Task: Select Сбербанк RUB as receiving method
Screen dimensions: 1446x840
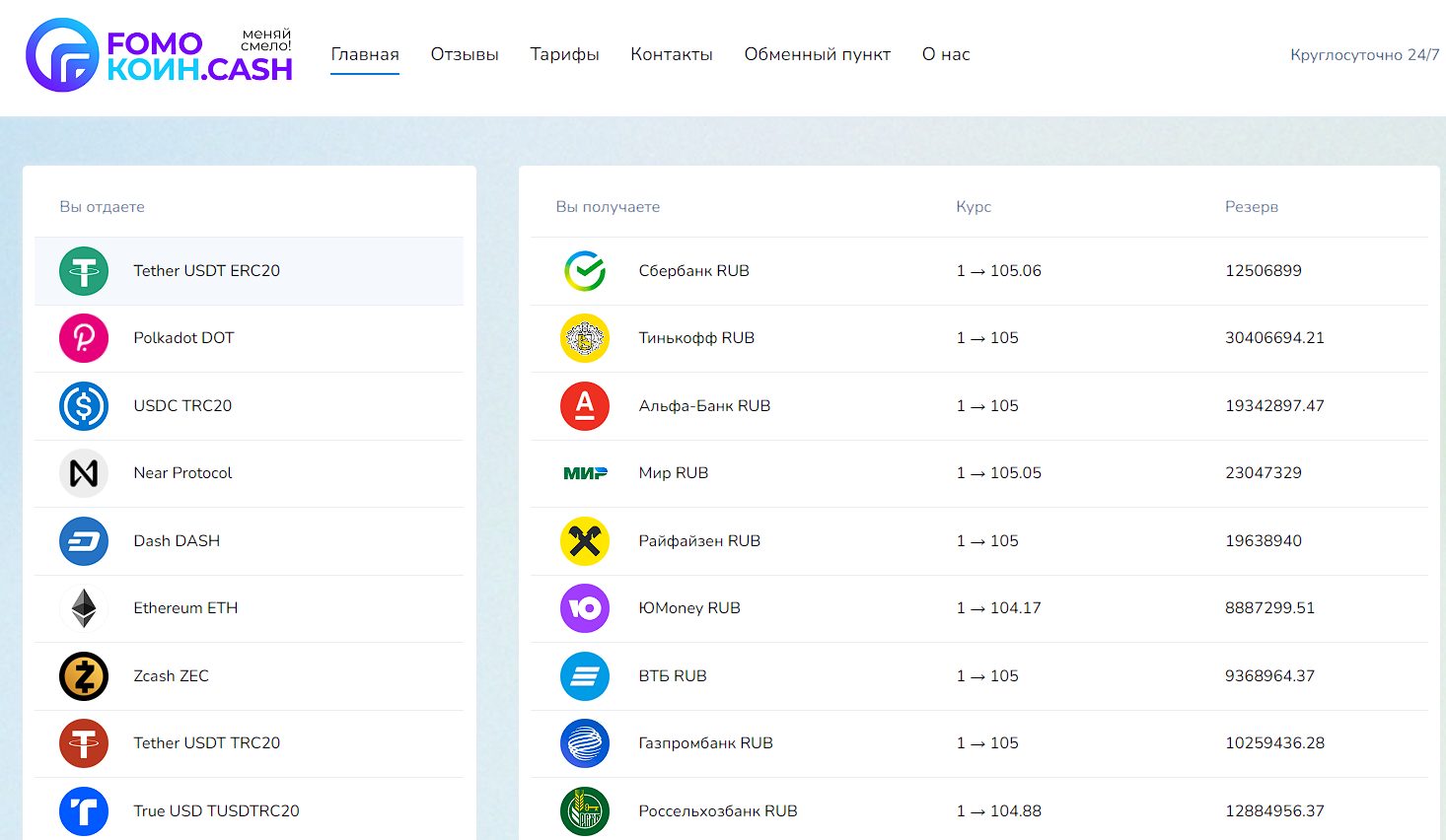Action: coord(693,271)
